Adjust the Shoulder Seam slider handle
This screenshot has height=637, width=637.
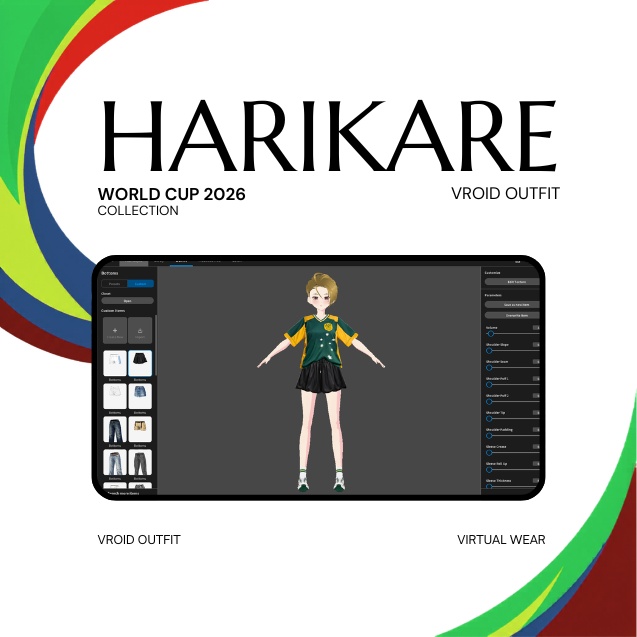click(x=489, y=368)
